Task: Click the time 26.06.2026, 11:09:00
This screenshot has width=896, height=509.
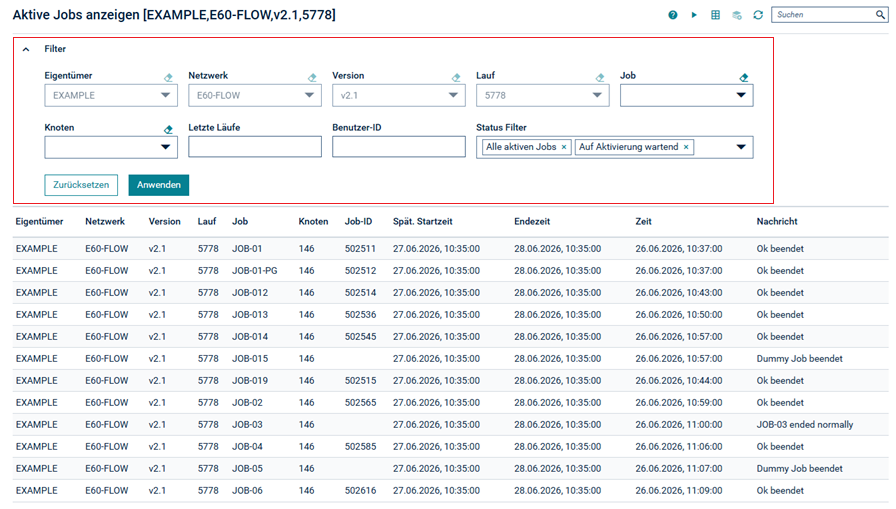Action: point(679,491)
